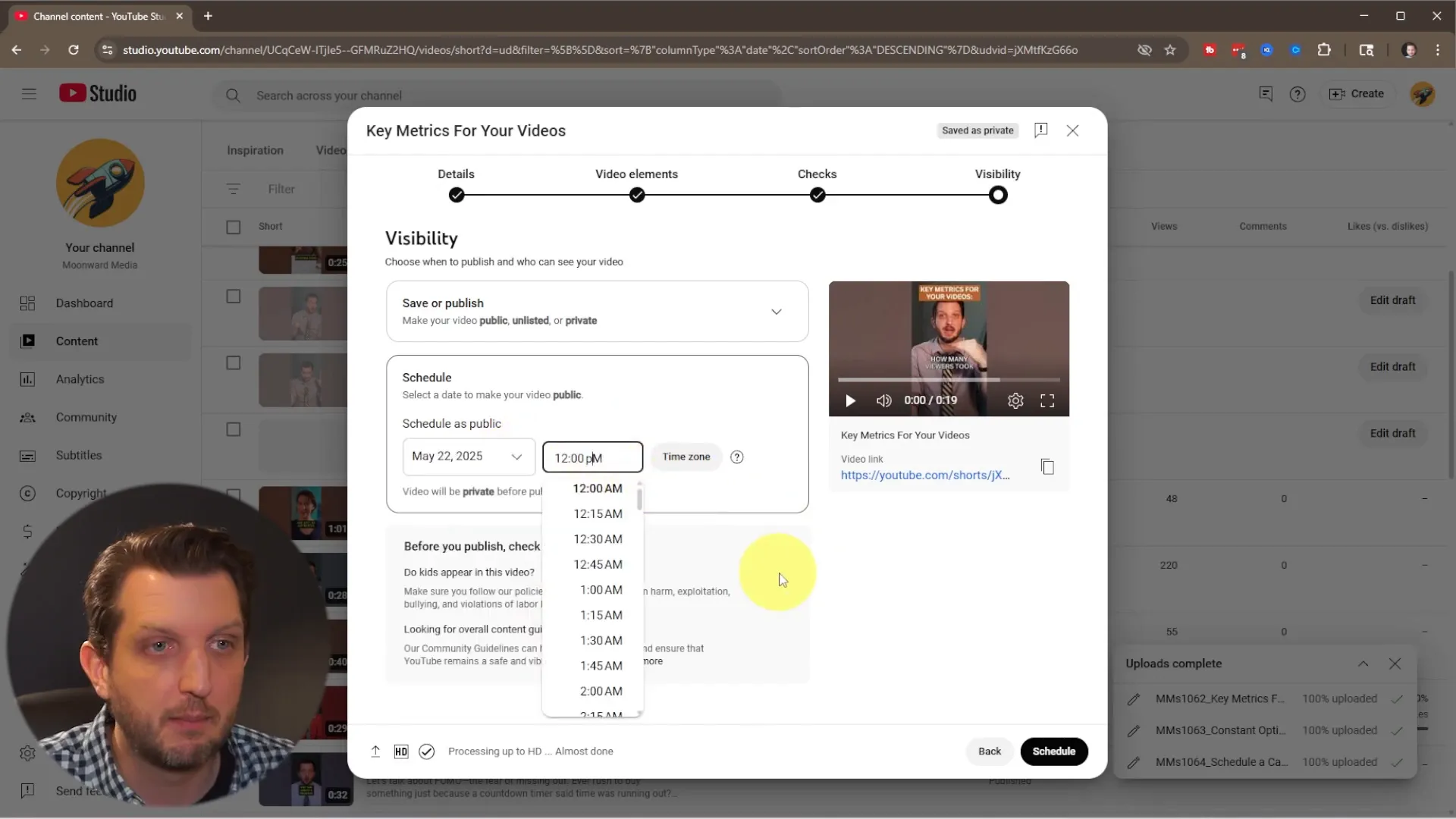Collapse the Uploads complete panel

coord(1363,664)
